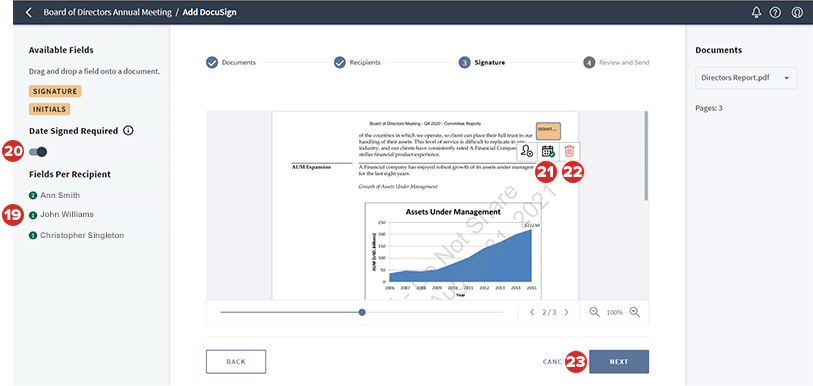Go to previous document page

click(x=532, y=312)
